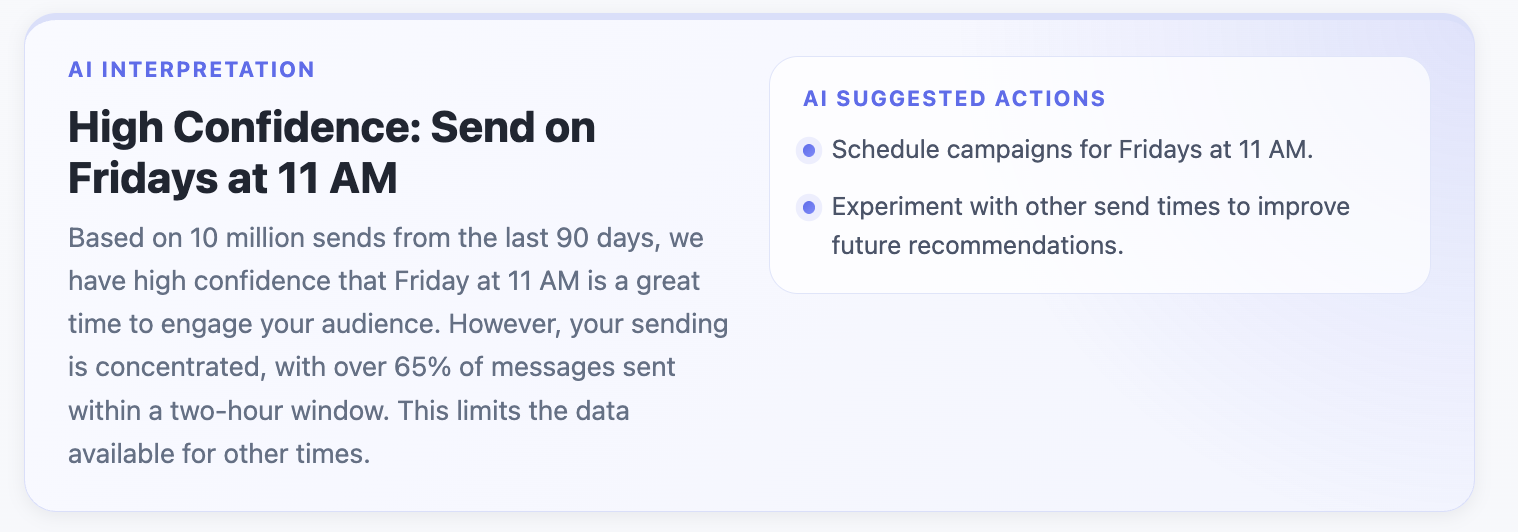Select the AI SUGGESTED ACTIONS header
Viewport: 1518px width, 532px height.
tap(954, 99)
